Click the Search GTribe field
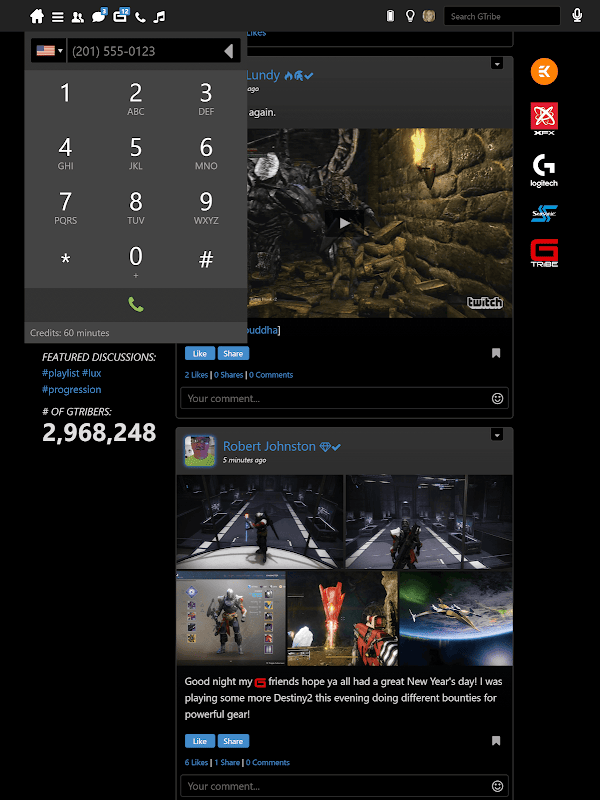 (502, 16)
